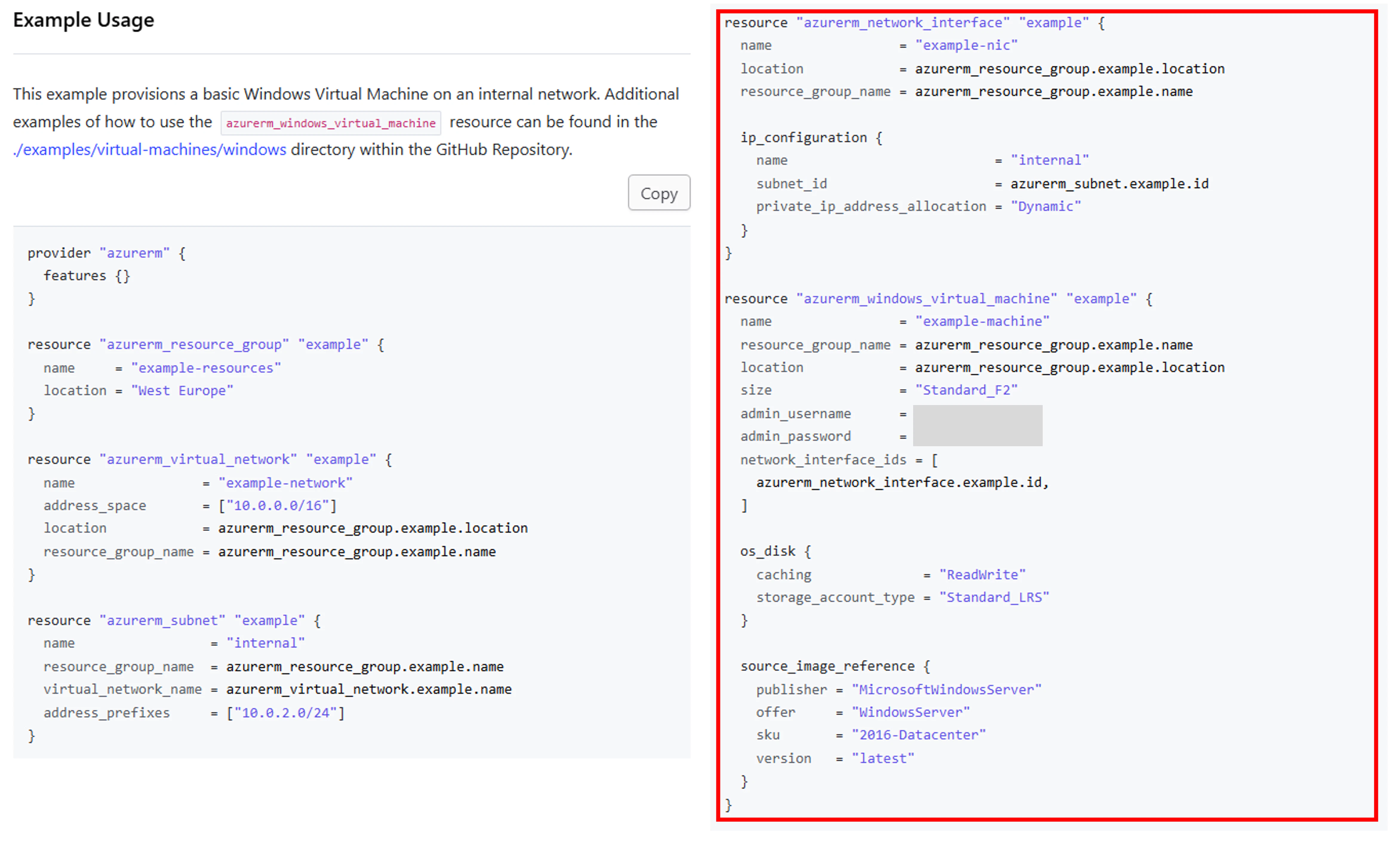Click the provider "azurerm" line
The image size is (1400, 842).
coord(107,253)
